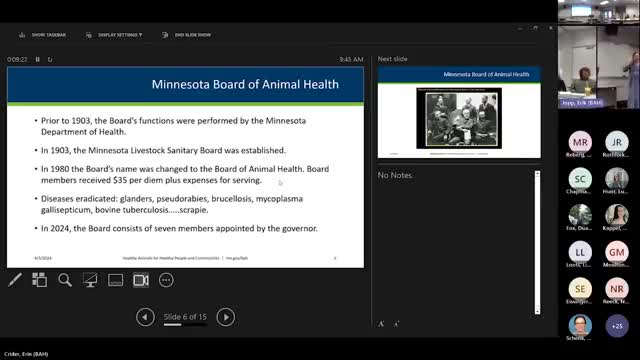This screenshot has width=640, height=360.
Task: Click the Diseases eradicated bullet text
Action: point(172,204)
